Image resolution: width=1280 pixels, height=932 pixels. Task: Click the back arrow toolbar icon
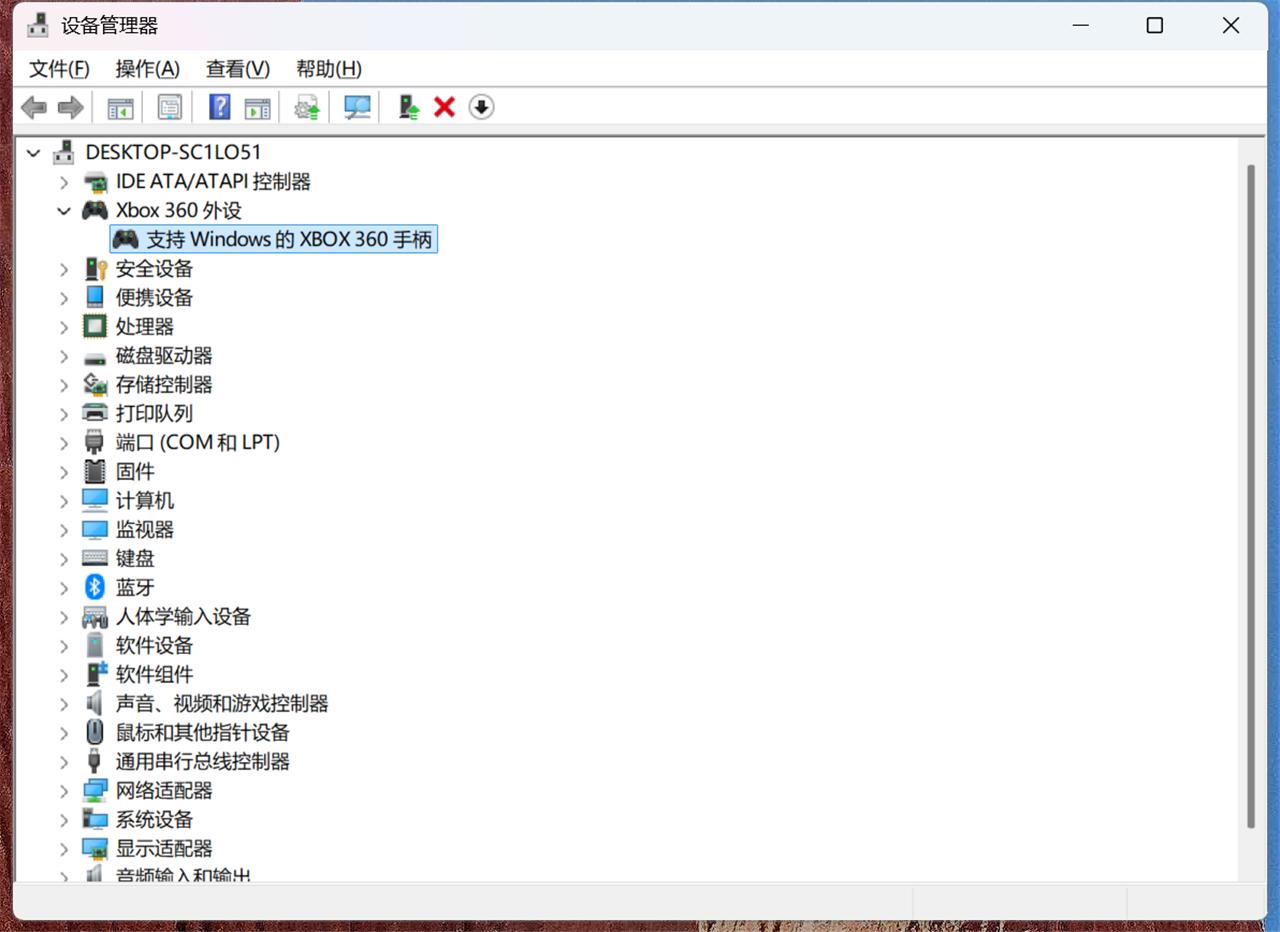(33, 107)
